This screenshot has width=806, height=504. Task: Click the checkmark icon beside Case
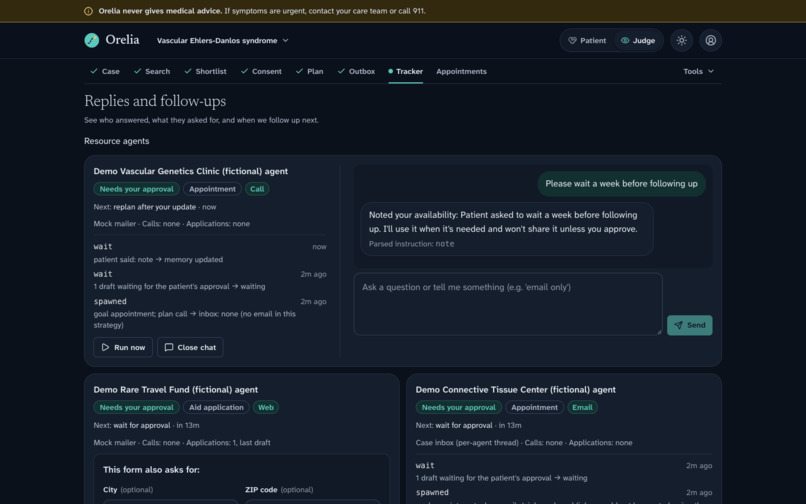94,71
